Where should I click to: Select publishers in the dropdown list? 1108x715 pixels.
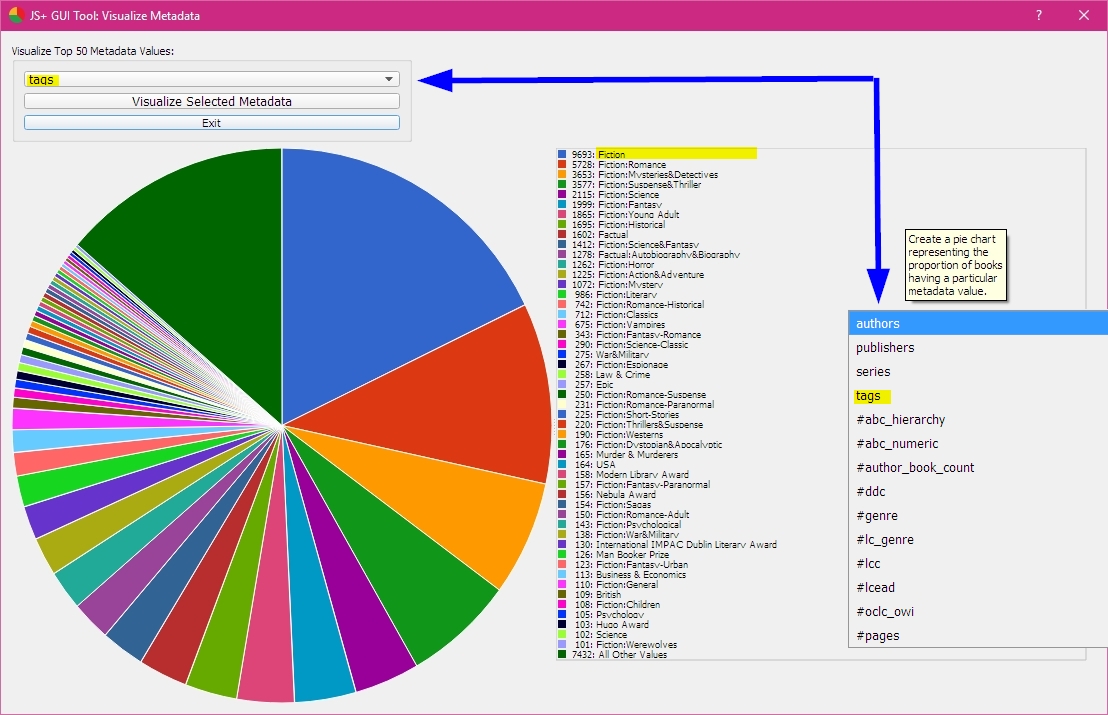point(978,348)
